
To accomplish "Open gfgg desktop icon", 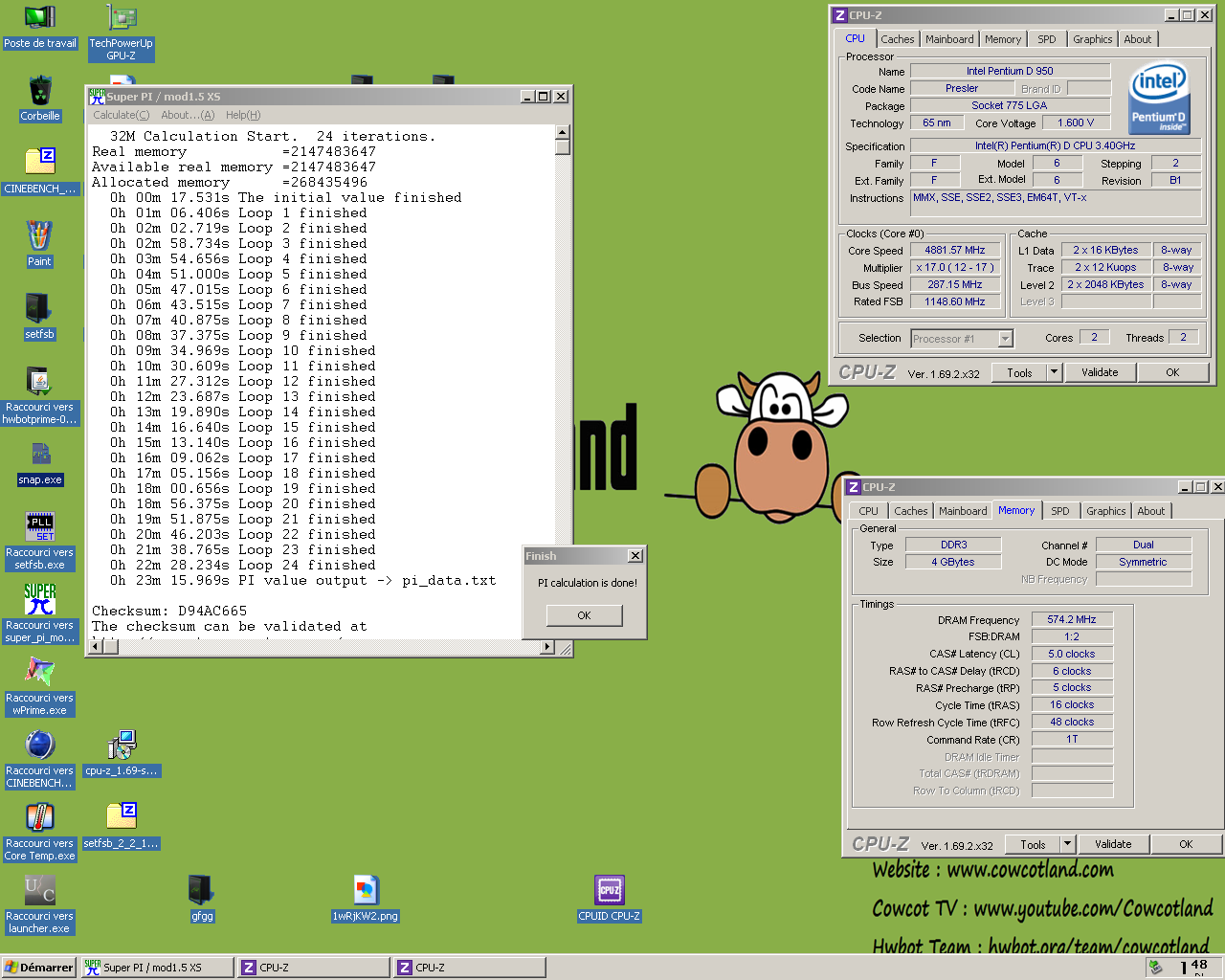I will [202, 899].
